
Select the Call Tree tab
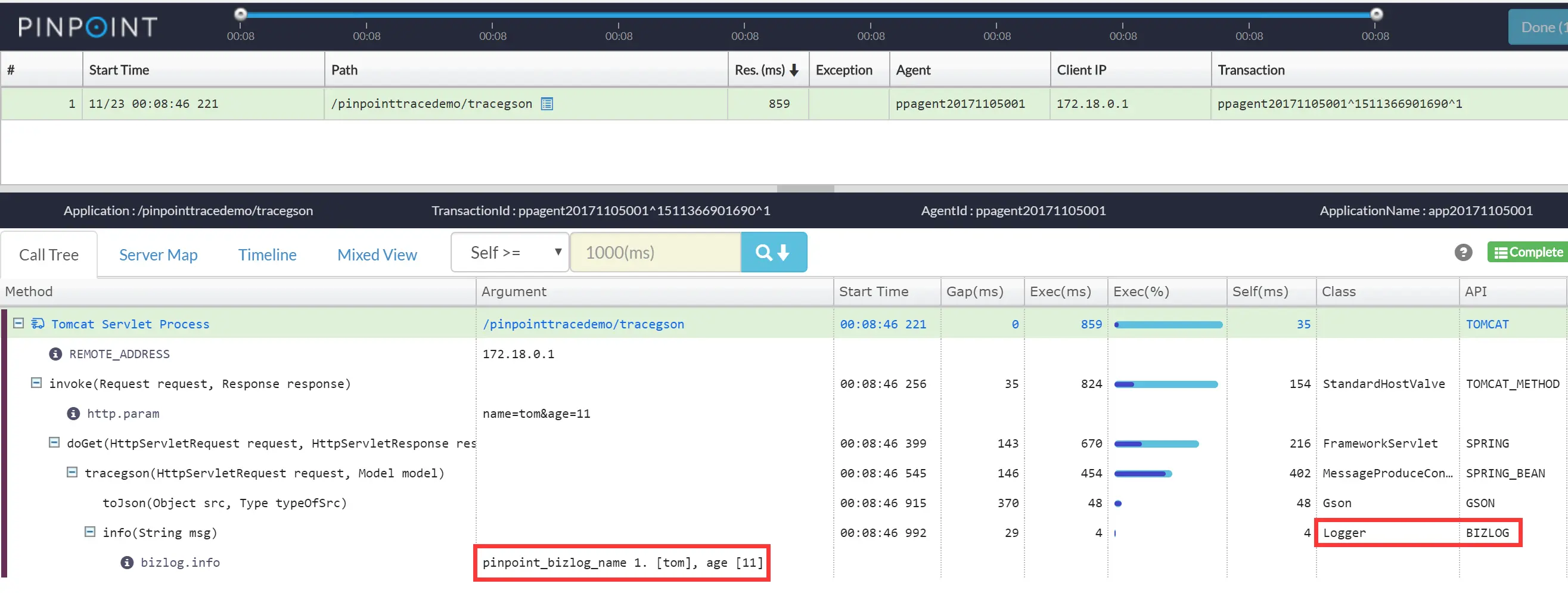click(x=49, y=255)
